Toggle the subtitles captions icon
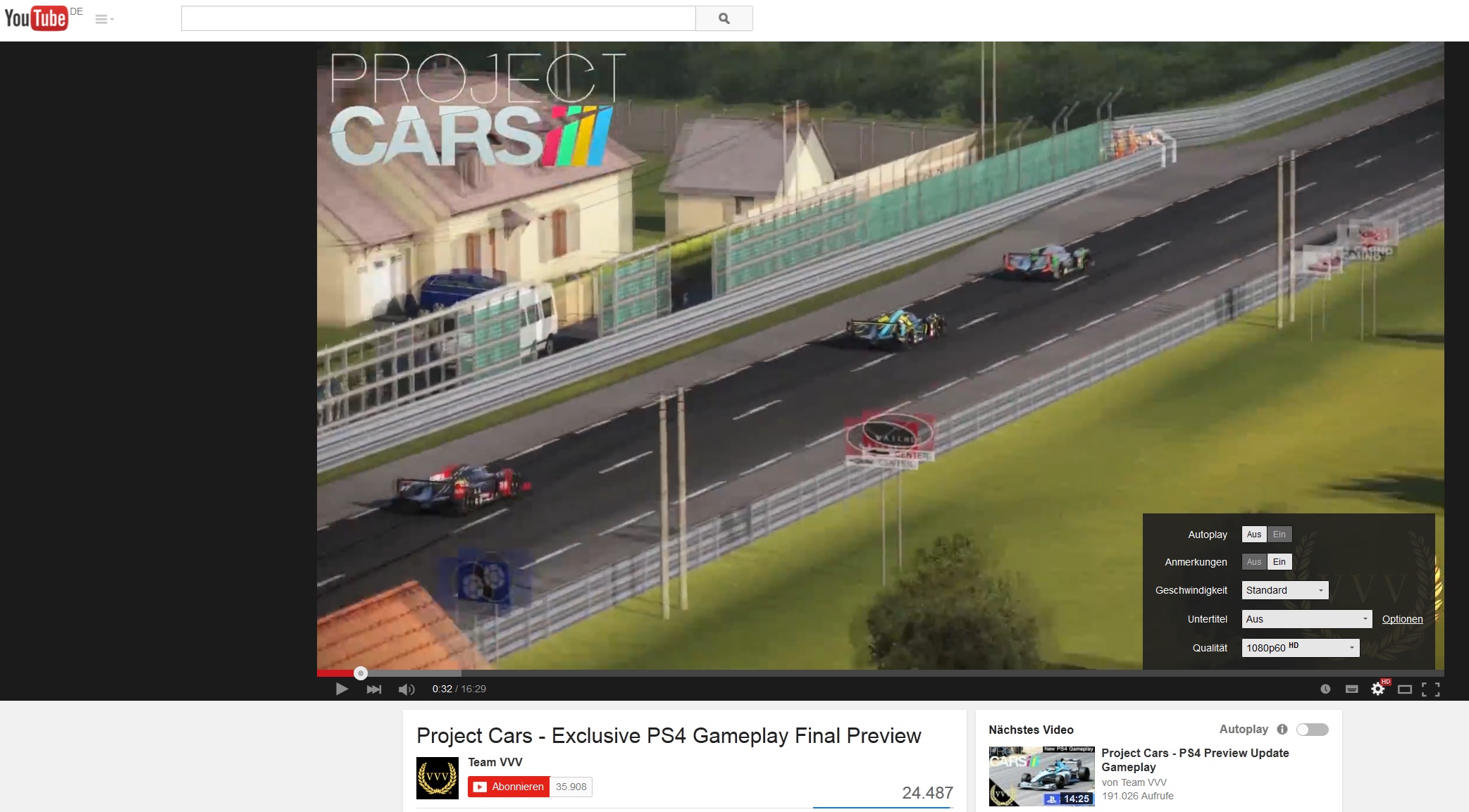 pyautogui.click(x=1351, y=689)
